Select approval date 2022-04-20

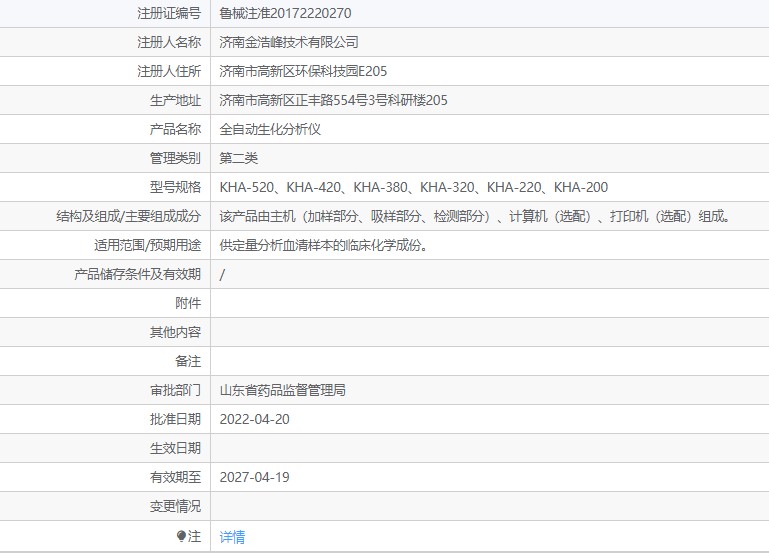tap(254, 419)
